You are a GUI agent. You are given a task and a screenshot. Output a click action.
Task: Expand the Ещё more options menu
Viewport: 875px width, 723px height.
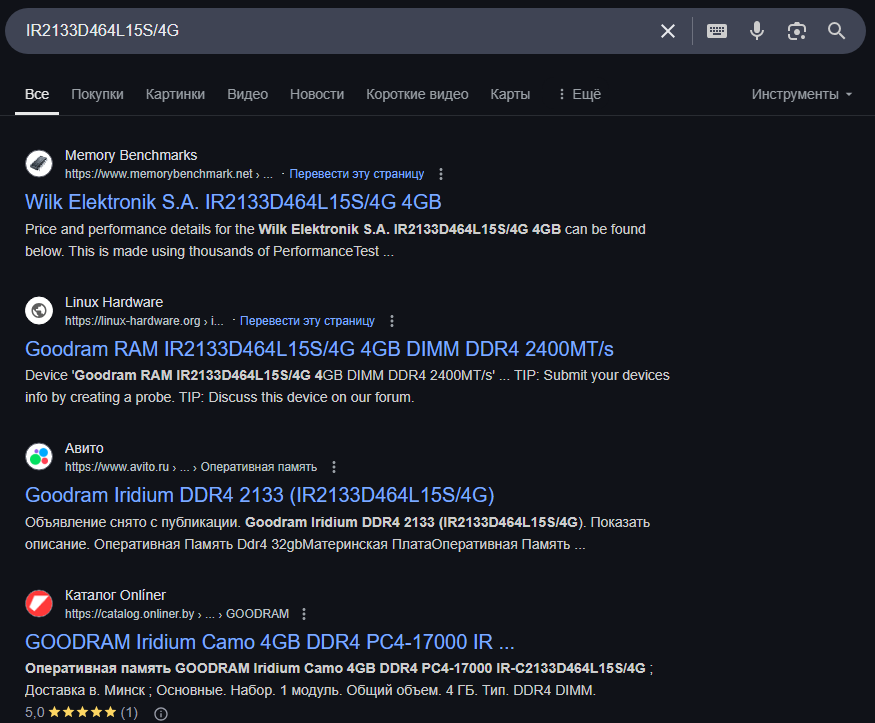580,94
